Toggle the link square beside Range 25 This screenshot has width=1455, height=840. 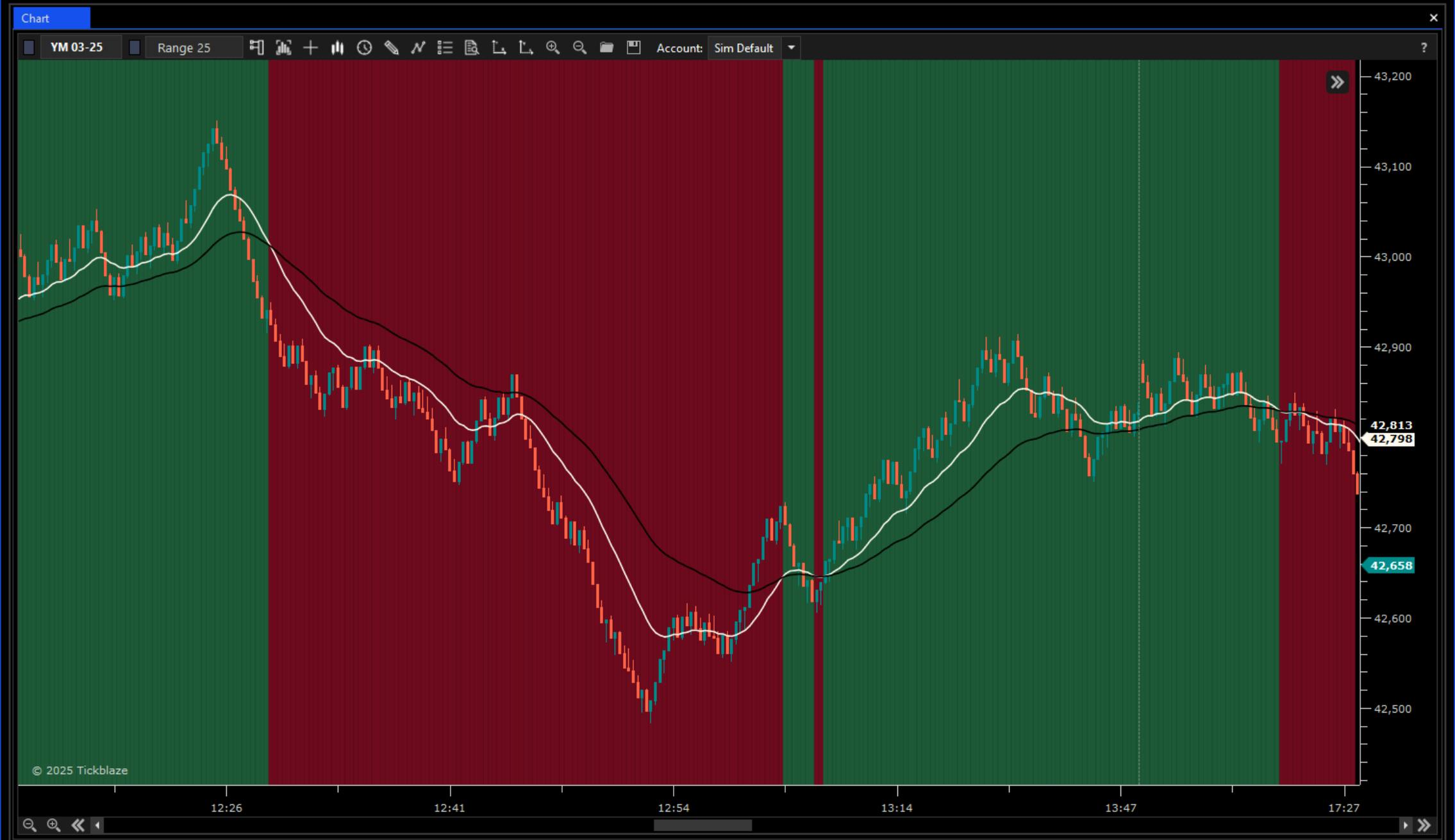135,47
